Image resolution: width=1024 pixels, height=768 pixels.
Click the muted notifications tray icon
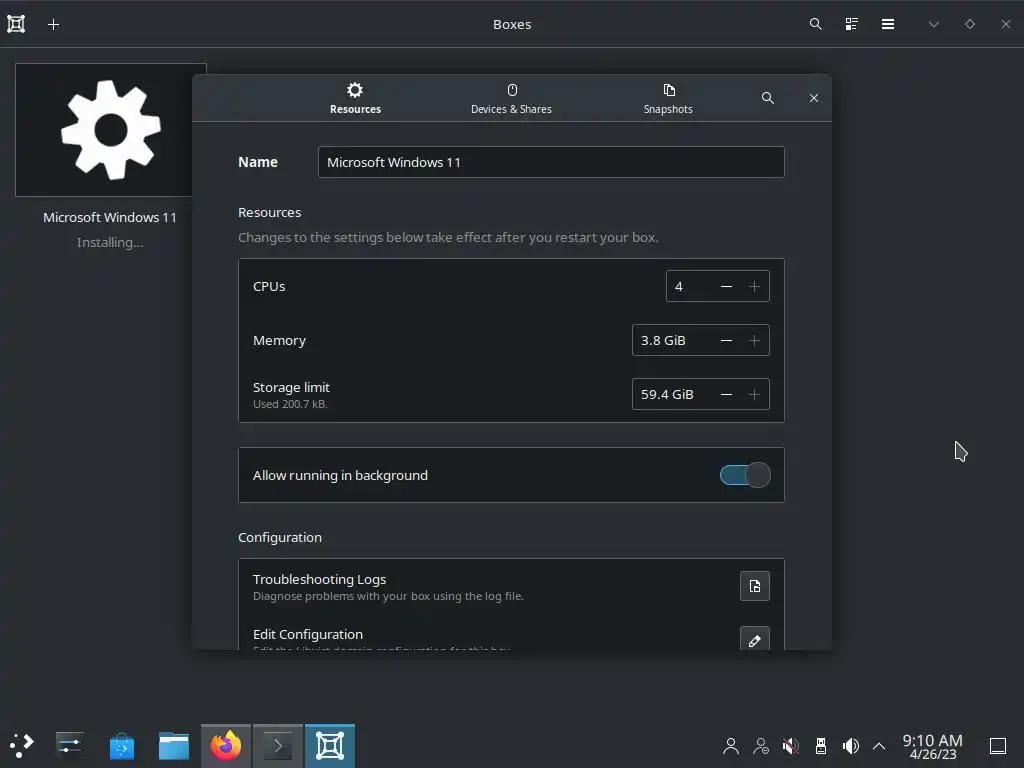coord(790,746)
